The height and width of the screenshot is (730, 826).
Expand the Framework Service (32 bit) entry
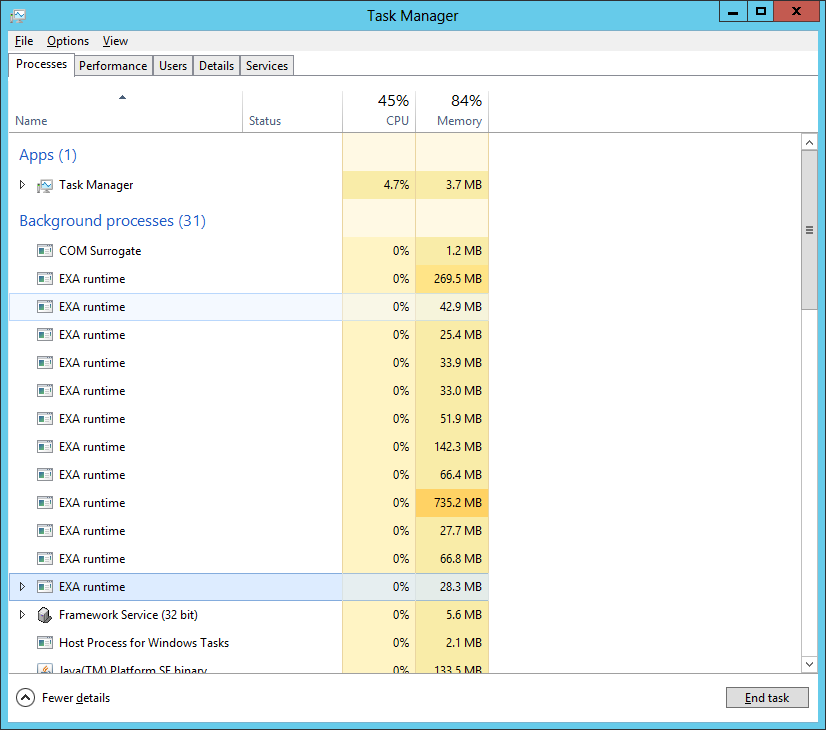[x=23, y=615]
